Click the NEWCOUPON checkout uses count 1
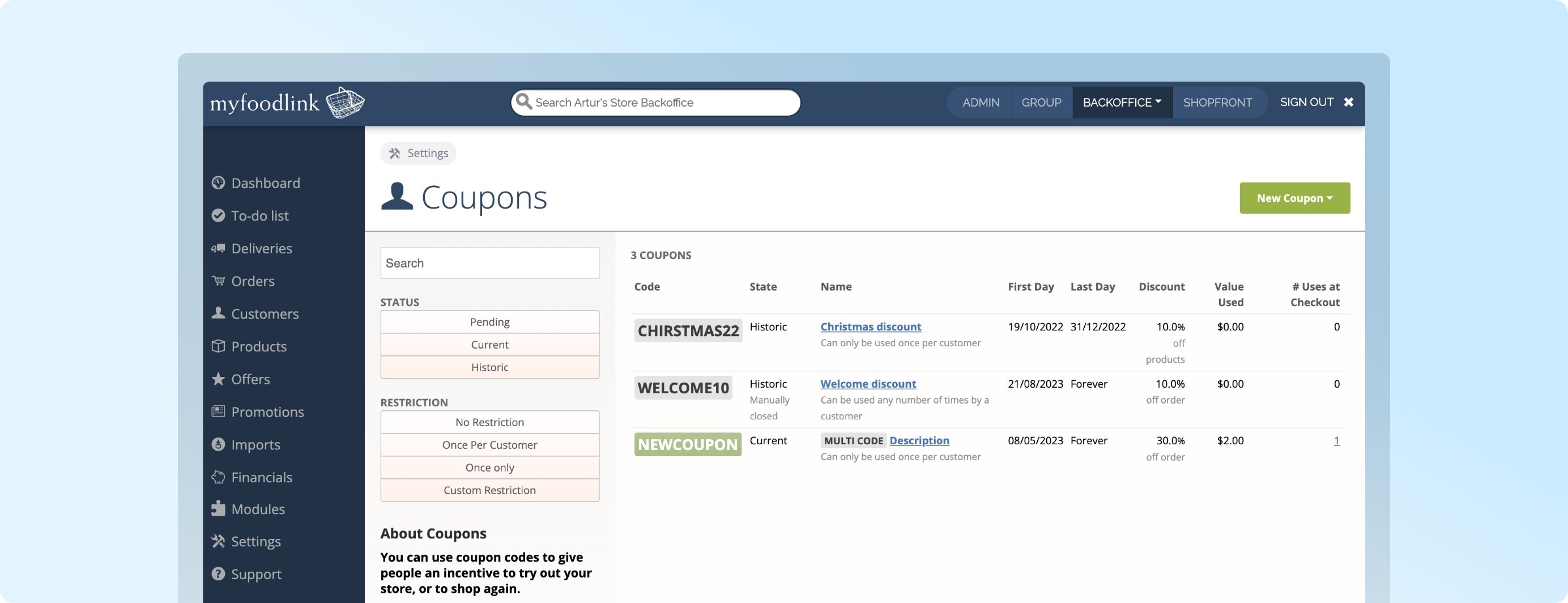This screenshot has height=603, width=1568. coord(1336,440)
